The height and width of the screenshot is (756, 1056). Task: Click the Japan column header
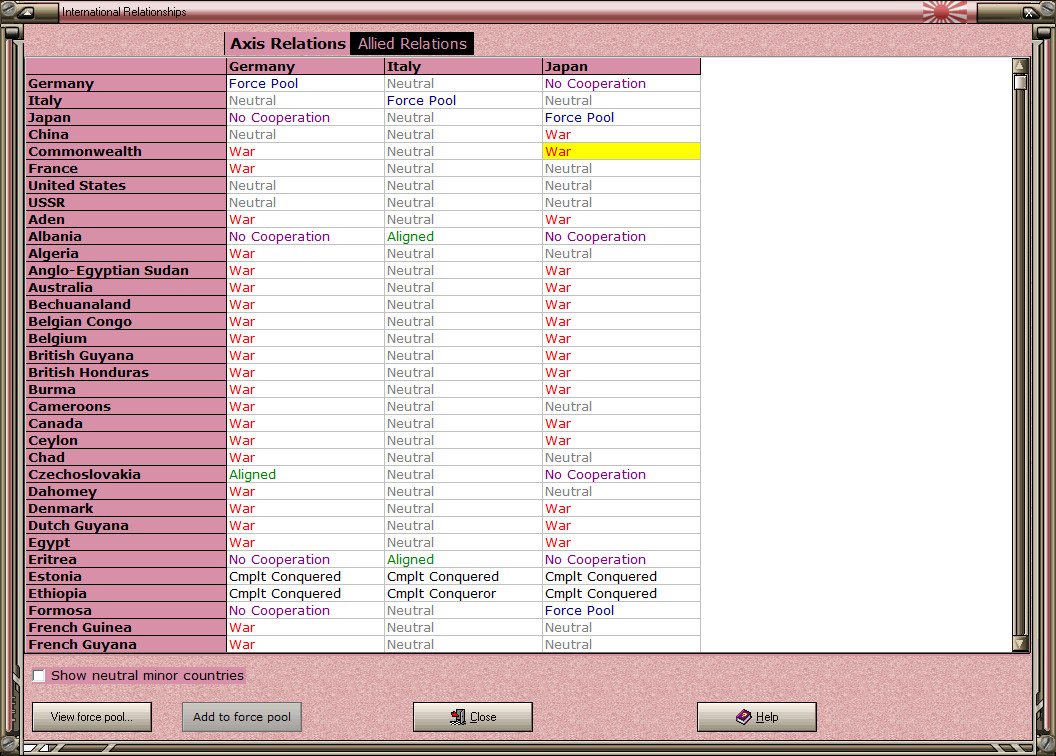pos(622,66)
